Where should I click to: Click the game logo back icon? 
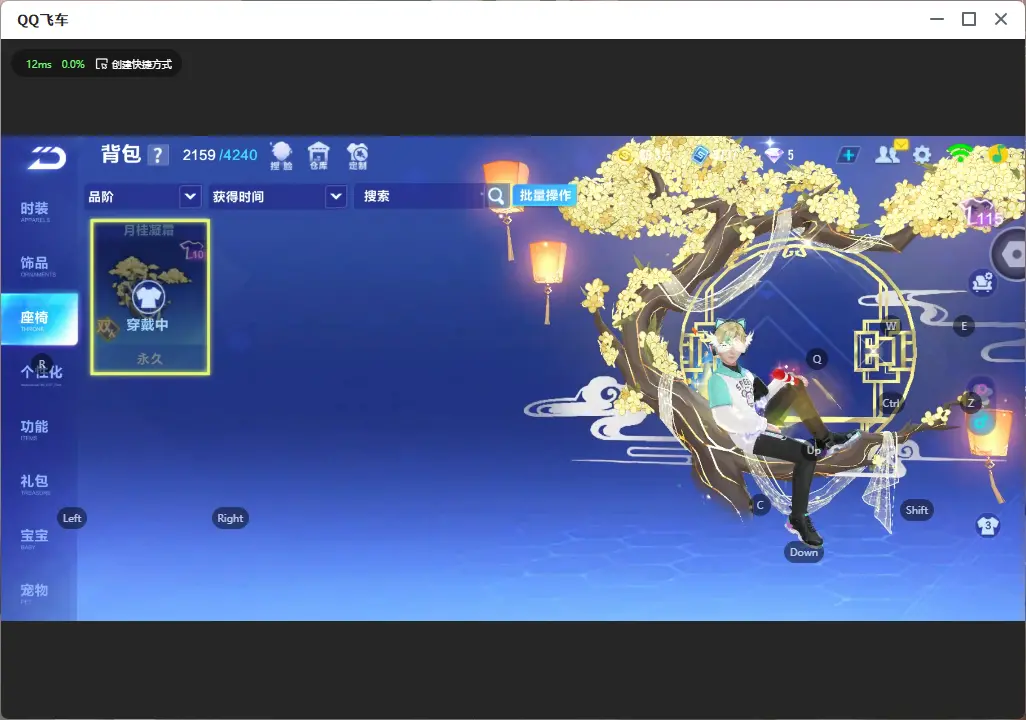pyautogui.click(x=46, y=158)
